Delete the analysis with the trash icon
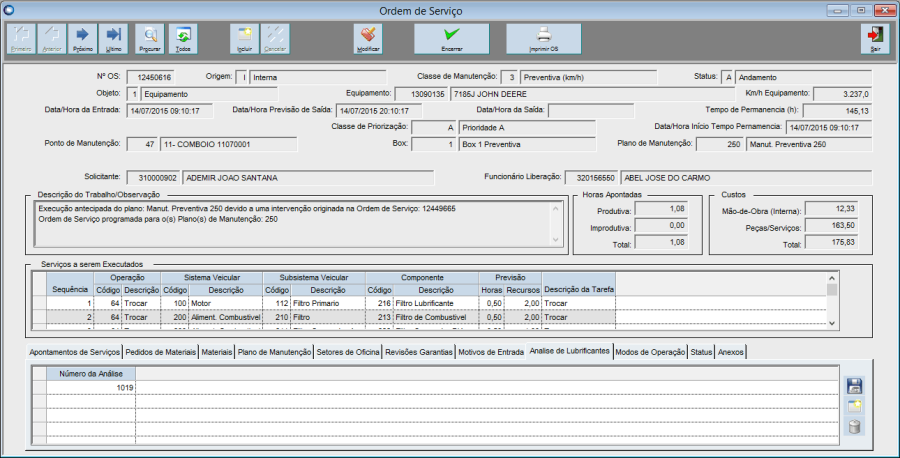The width and height of the screenshot is (900, 458). click(x=855, y=427)
